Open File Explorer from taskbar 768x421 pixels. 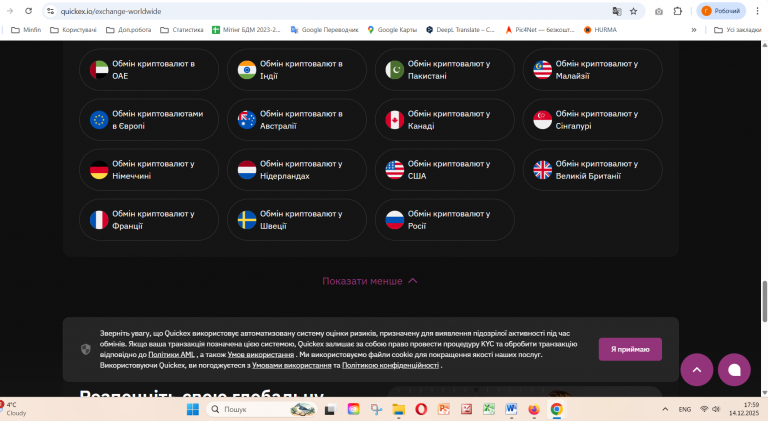(x=399, y=409)
